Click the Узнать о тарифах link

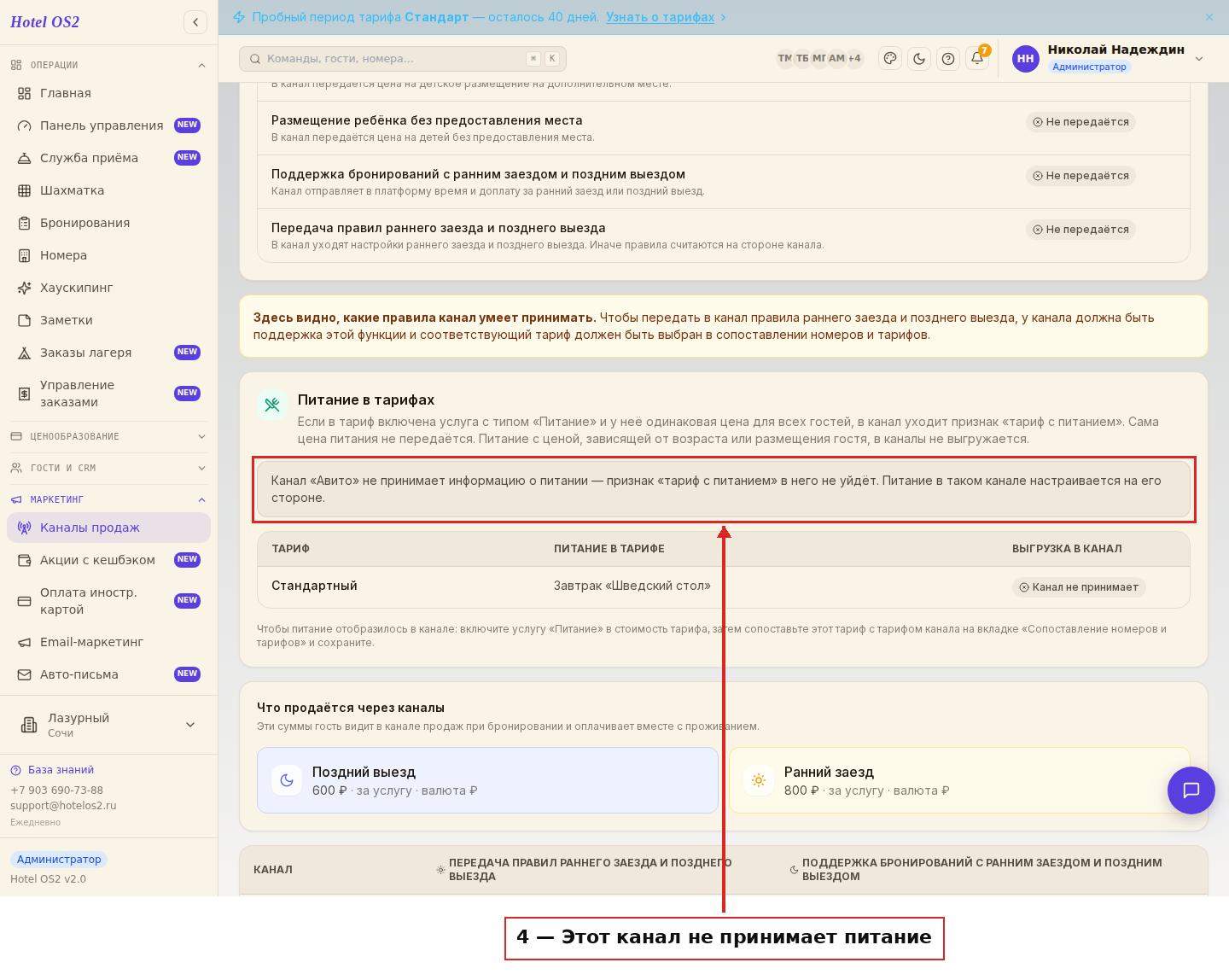coord(660,17)
